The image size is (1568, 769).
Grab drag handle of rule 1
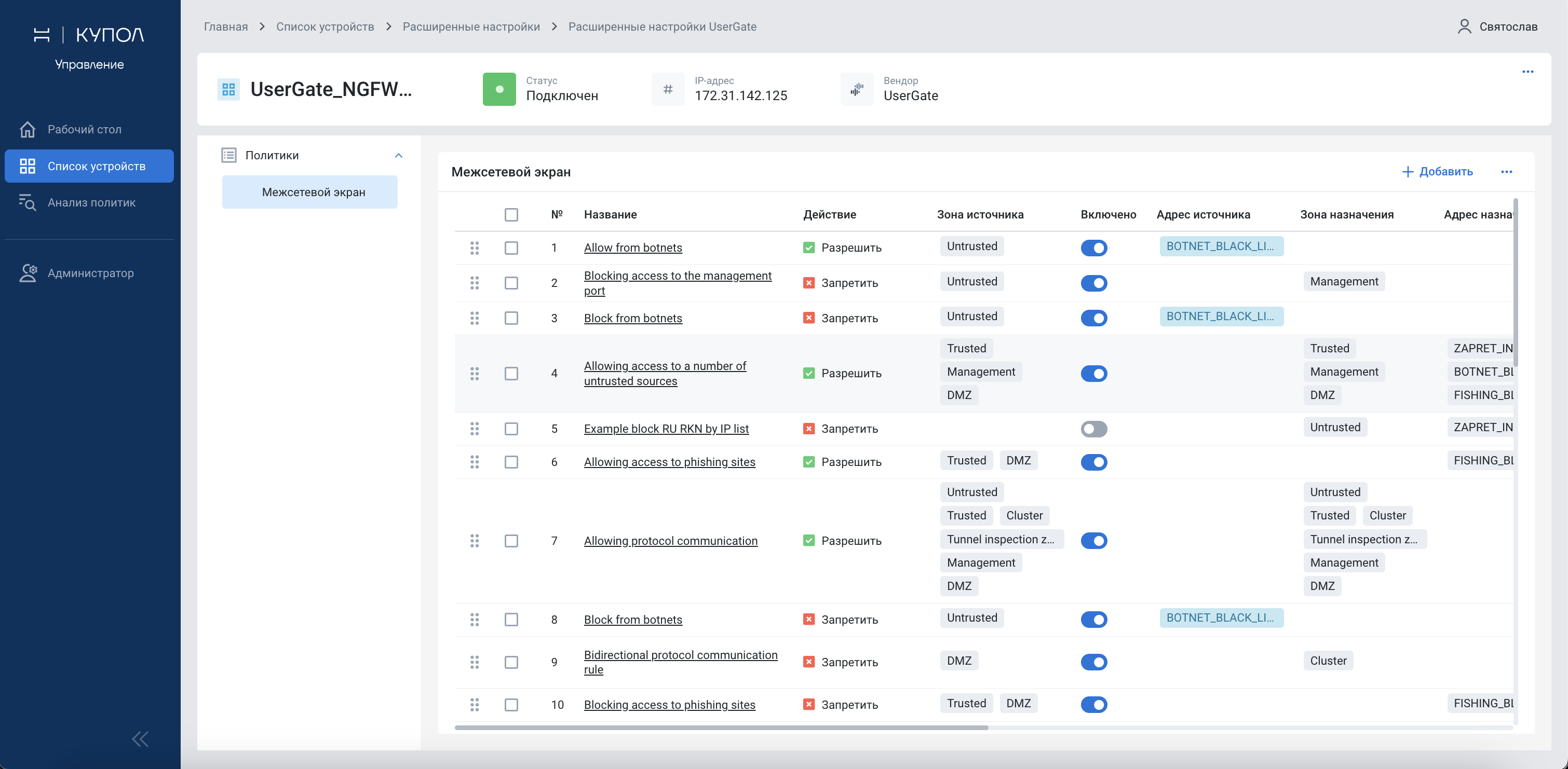point(474,248)
